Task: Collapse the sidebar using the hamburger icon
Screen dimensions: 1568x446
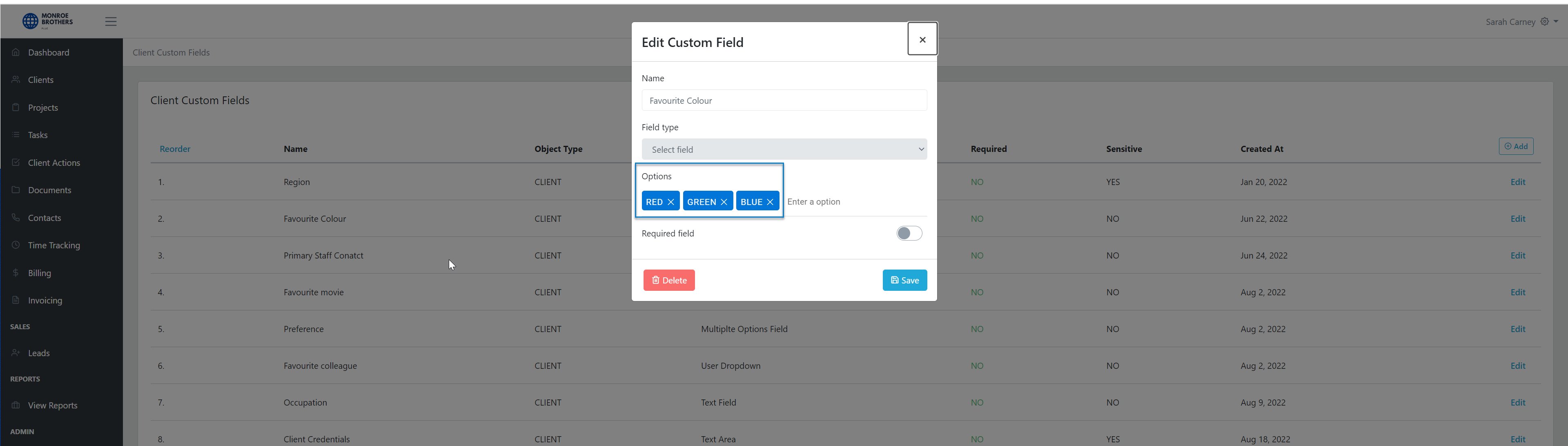Action: point(111,21)
